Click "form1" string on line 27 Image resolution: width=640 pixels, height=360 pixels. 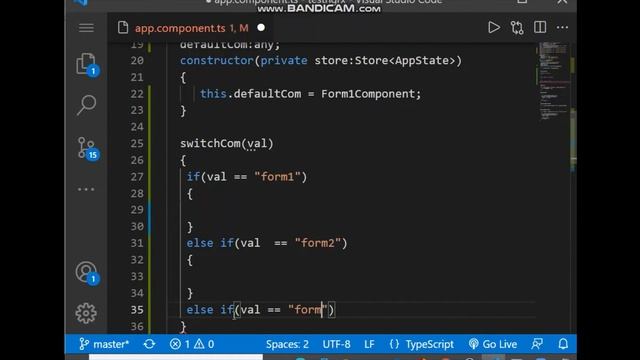click(277, 177)
